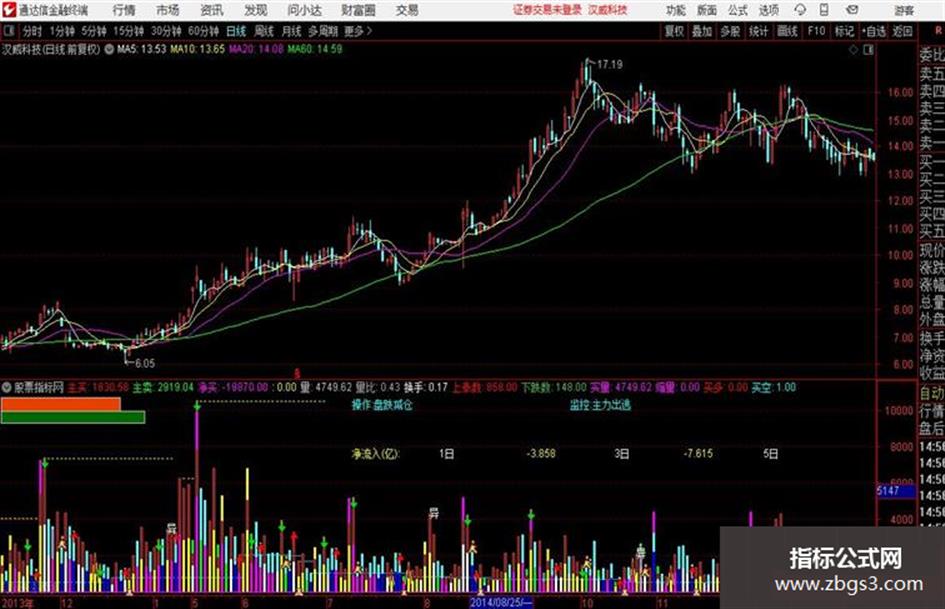The height and width of the screenshot is (609, 945).
Task: Expand the main chart indicator dropdown arrow
Action: (x=109, y=49)
